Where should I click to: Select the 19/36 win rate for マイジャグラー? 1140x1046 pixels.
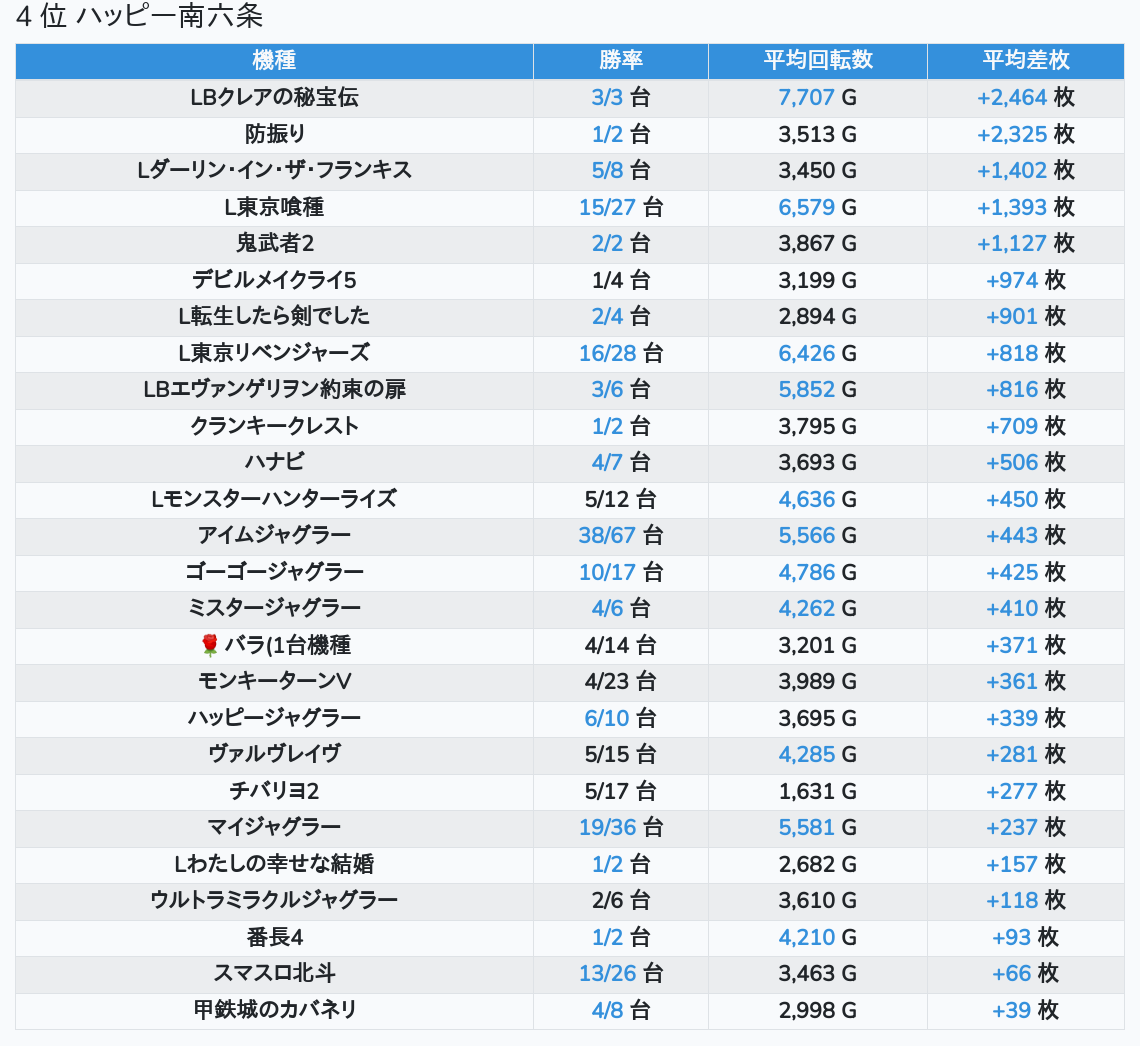coord(607,827)
